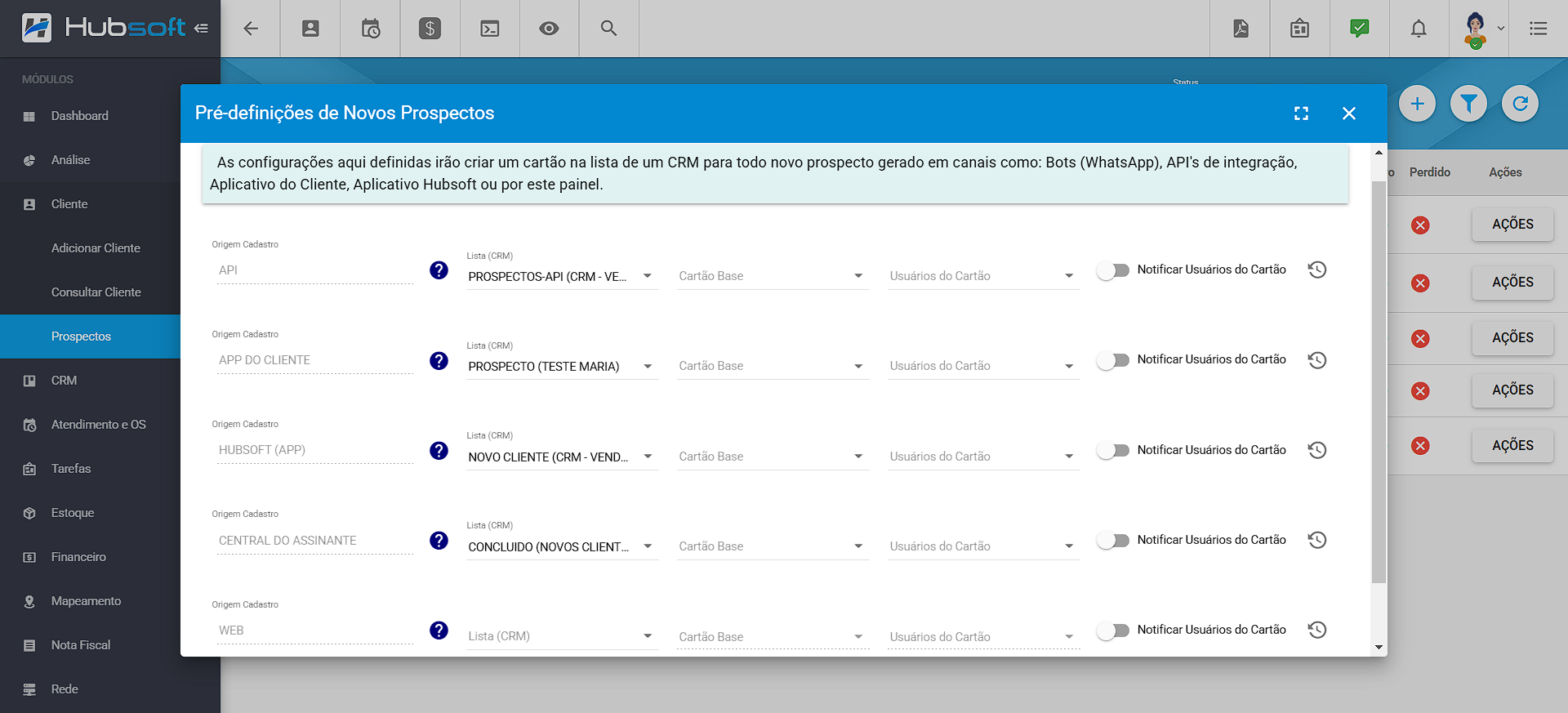Collapse sidebar with Hubsoft arrow icon
The width and height of the screenshot is (1568, 713).
[x=202, y=29]
